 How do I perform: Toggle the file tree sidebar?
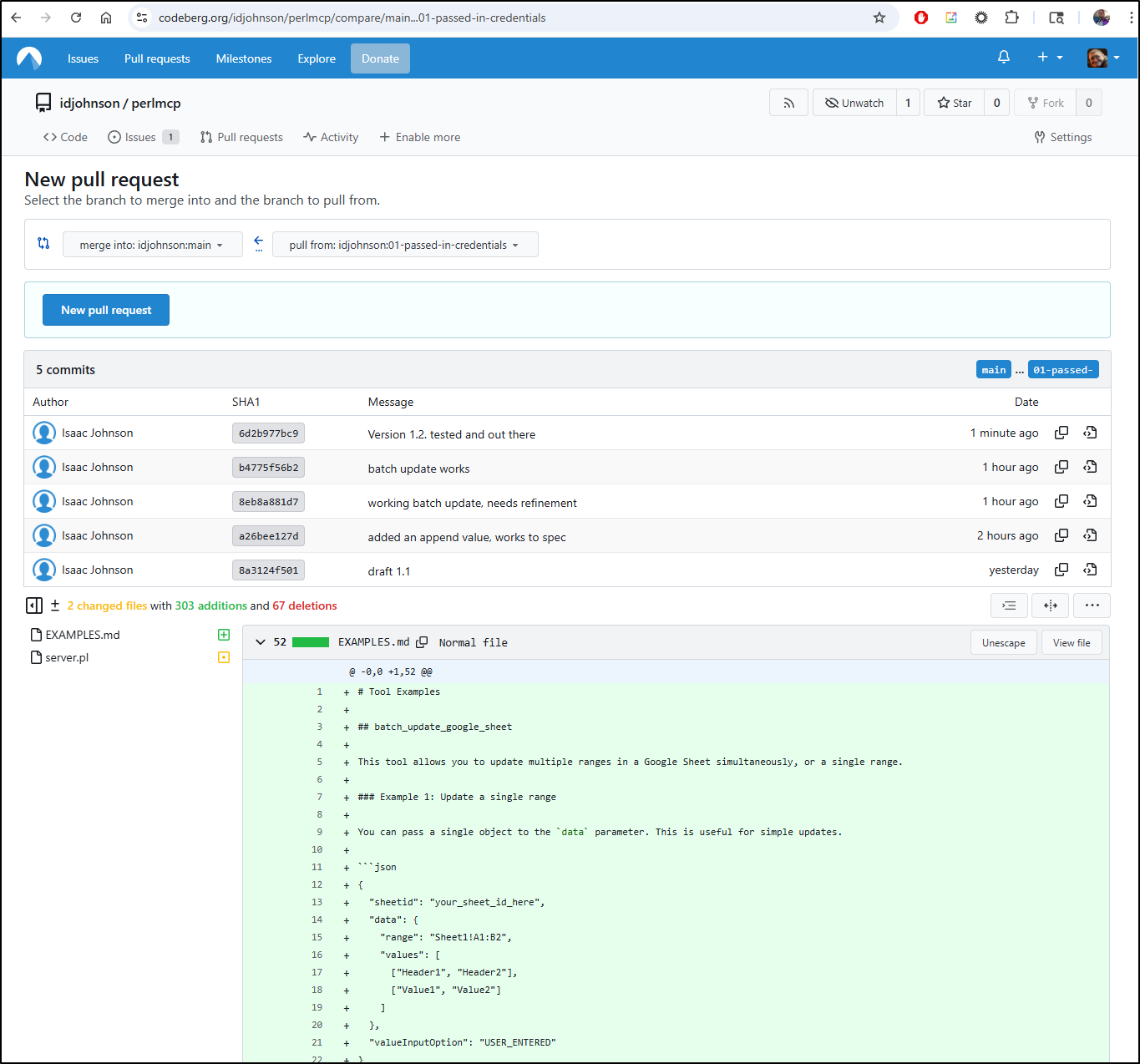click(34, 605)
